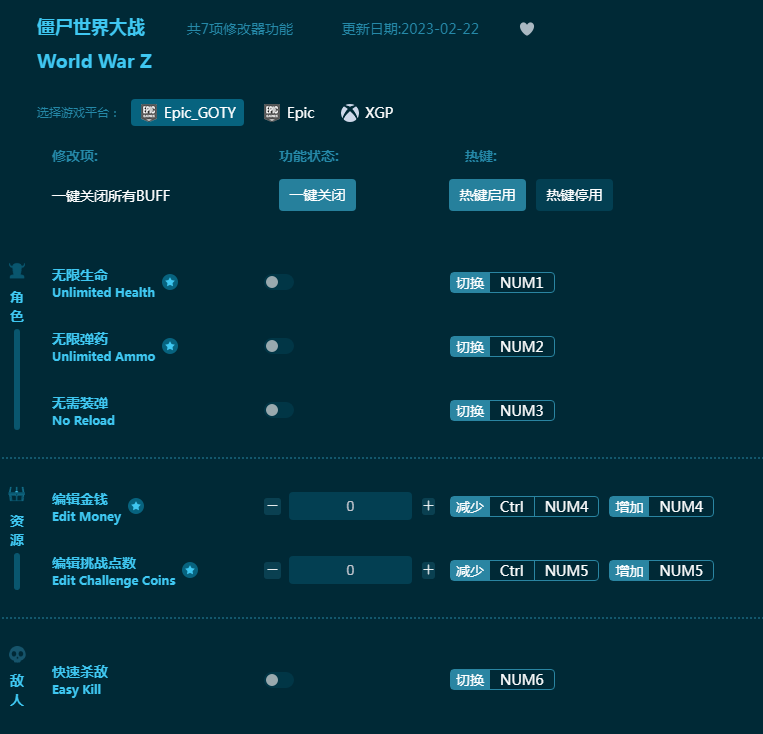Click the Ctrl key in Edit Money decrease hotkey
Image resolution: width=763 pixels, height=734 pixels.
(512, 507)
